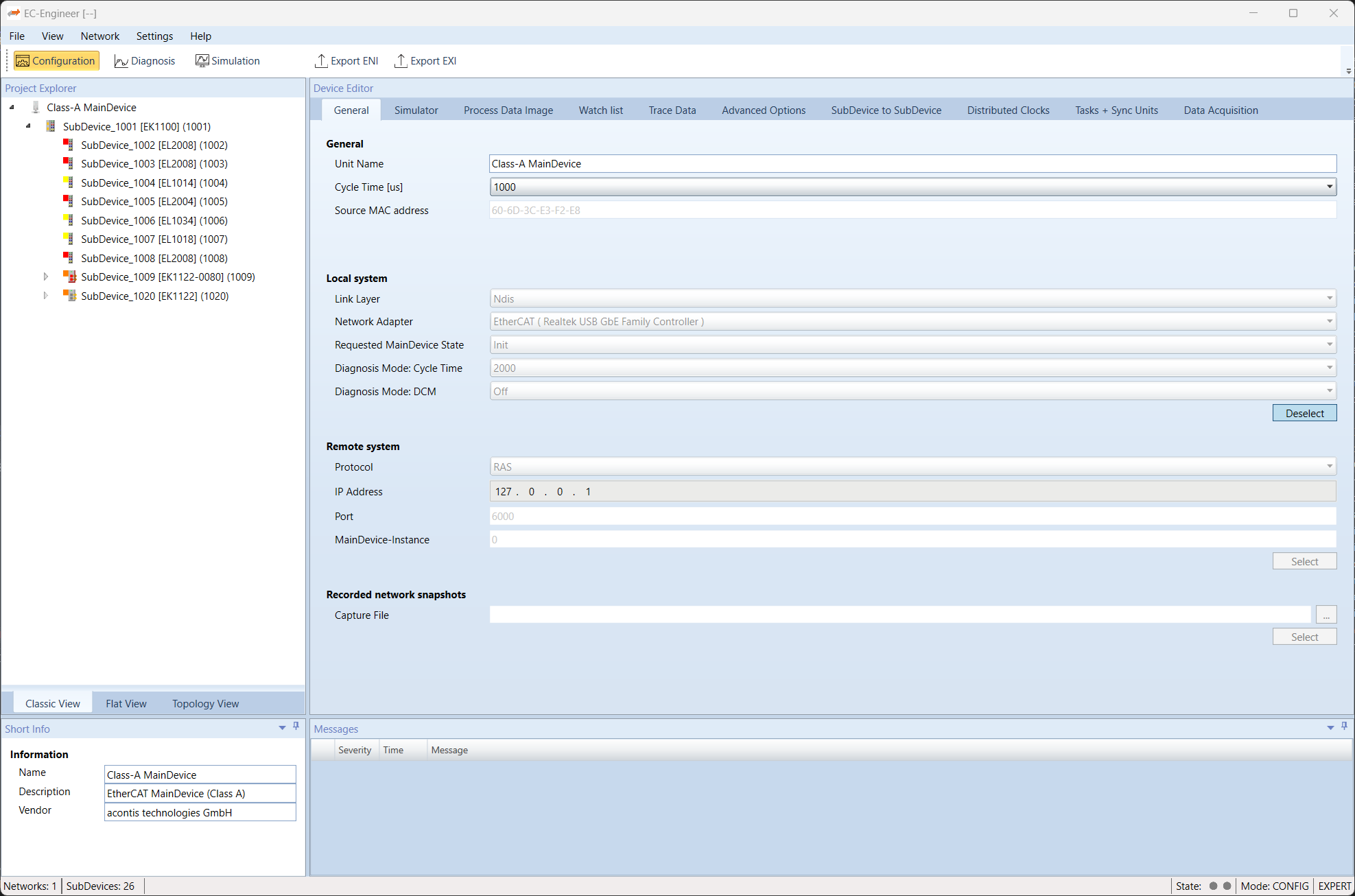The height and width of the screenshot is (896, 1355).
Task: Switch to Topology View tab
Action: pyautogui.click(x=205, y=704)
